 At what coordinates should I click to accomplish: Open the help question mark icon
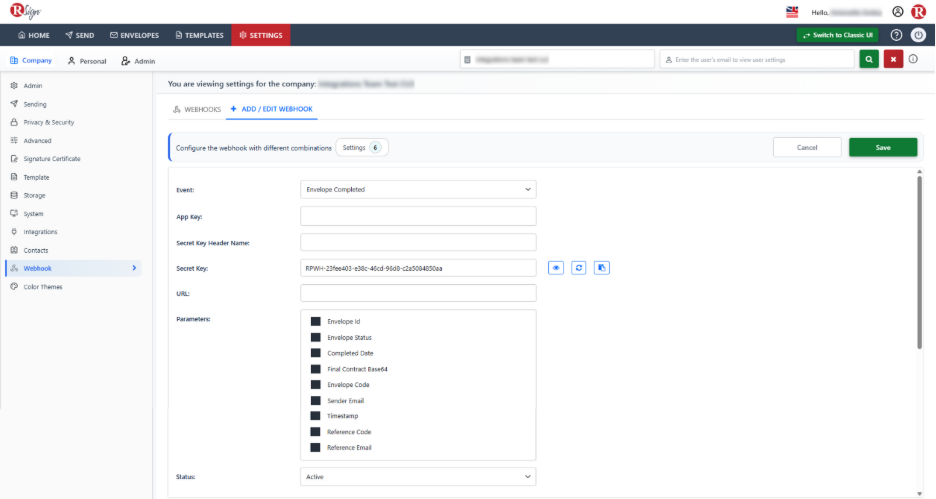(x=896, y=35)
